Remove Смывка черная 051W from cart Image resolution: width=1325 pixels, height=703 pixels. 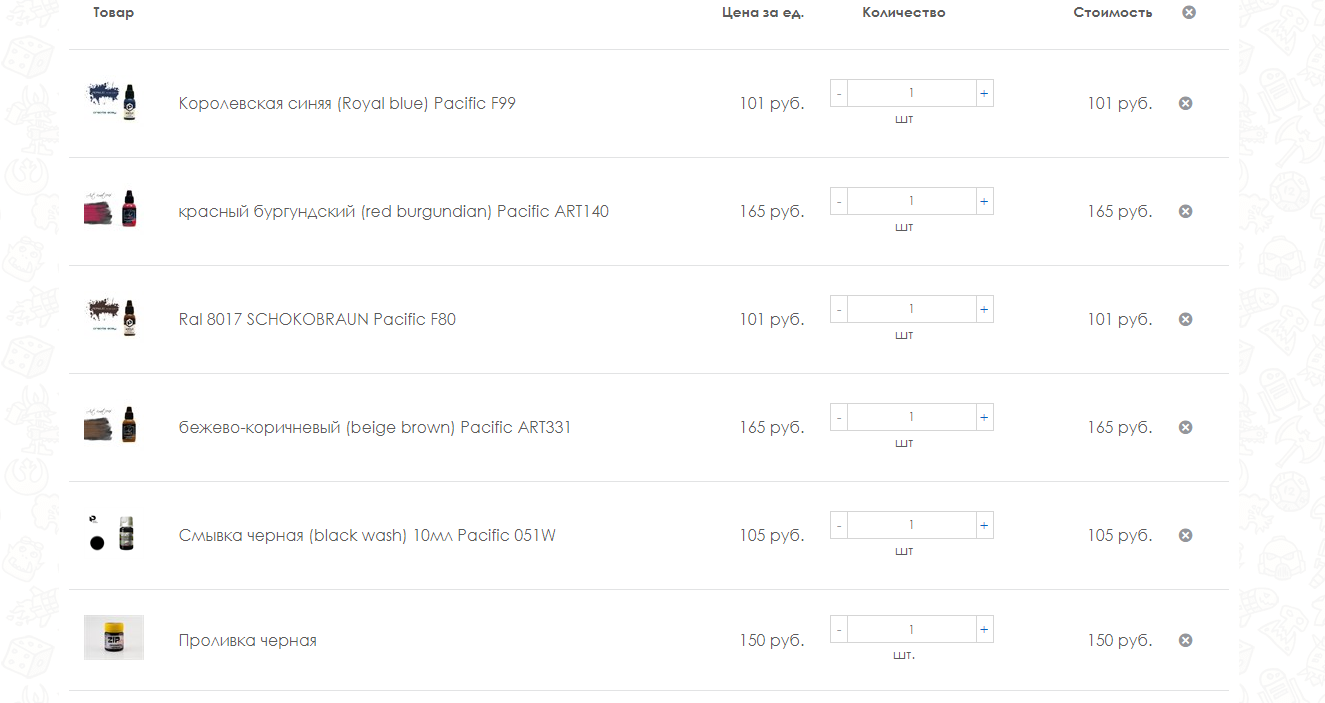[x=1186, y=535]
